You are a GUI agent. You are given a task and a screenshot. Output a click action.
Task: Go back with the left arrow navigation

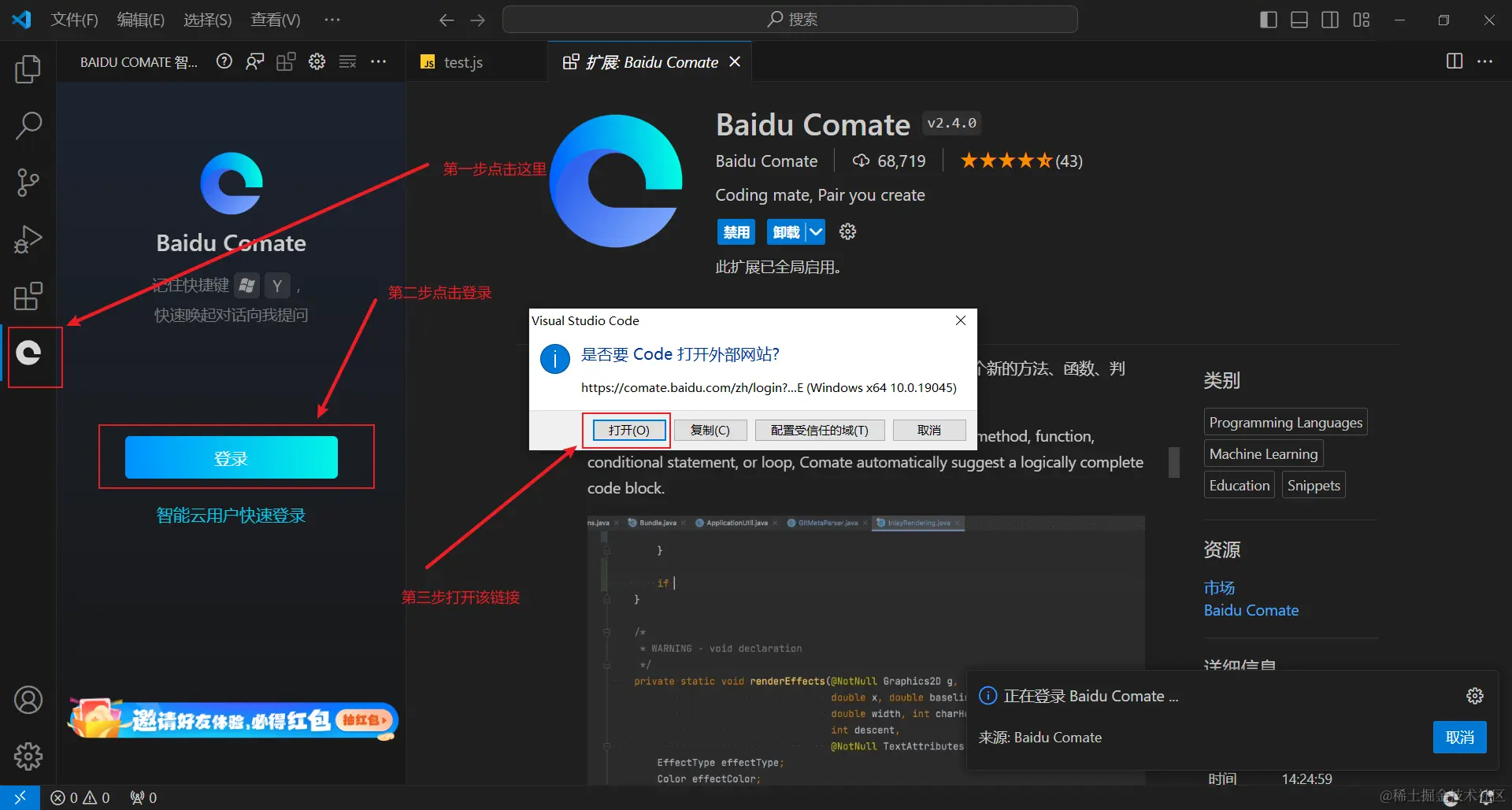[x=447, y=20]
